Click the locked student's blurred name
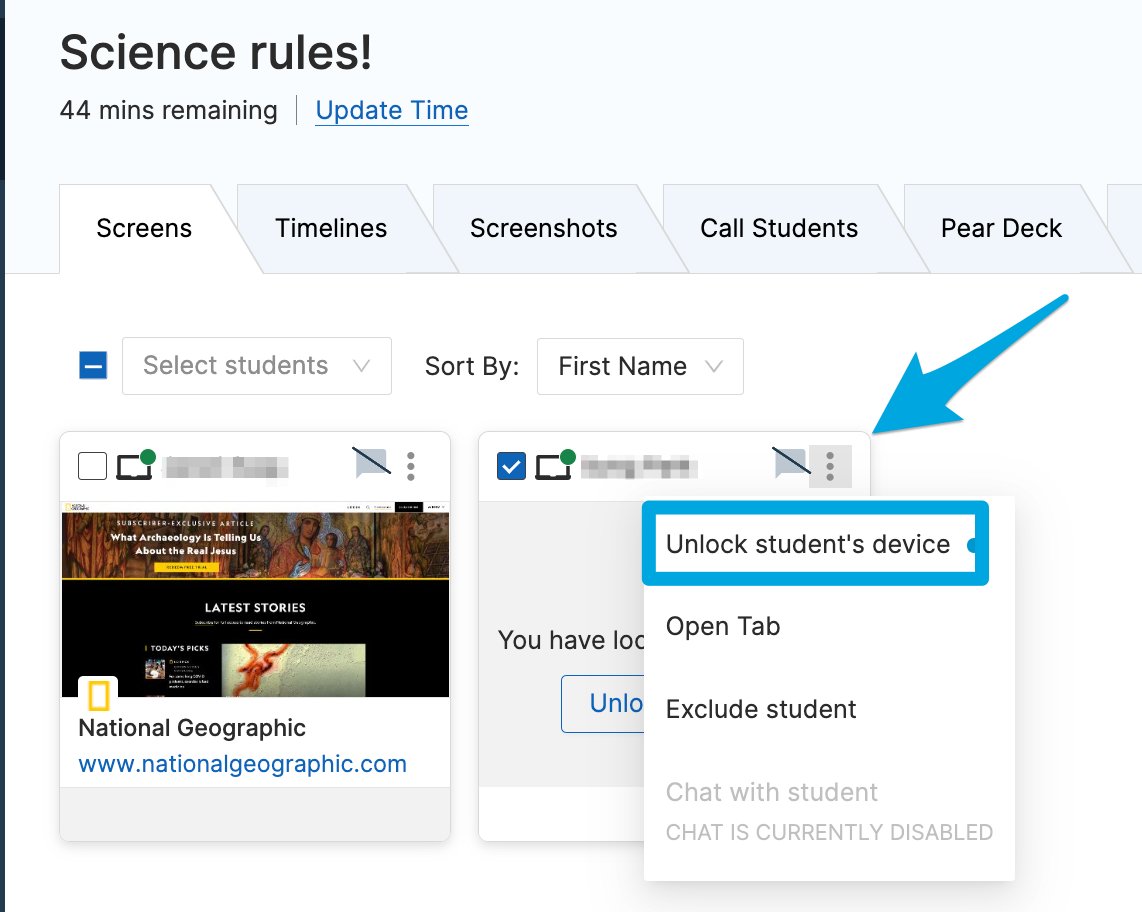Image resolution: width=1142 pixels, height=912 pixels. click(x=639, y=466)
